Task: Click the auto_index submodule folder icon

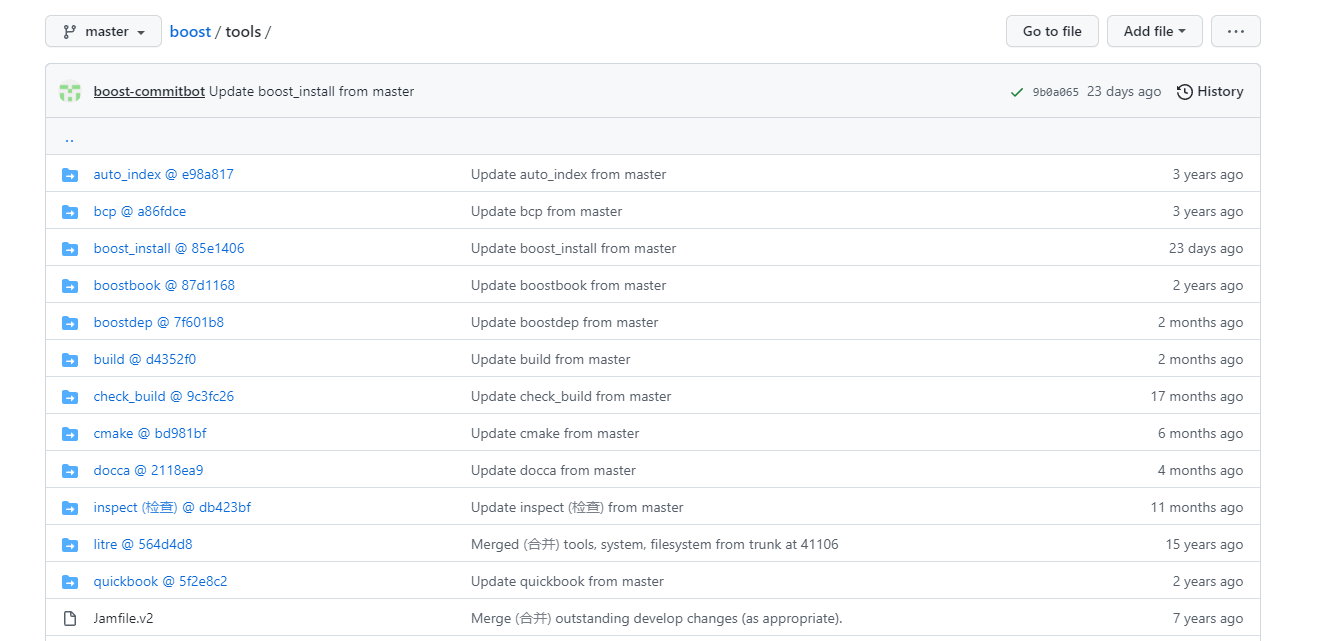Action: coord(70,175)
